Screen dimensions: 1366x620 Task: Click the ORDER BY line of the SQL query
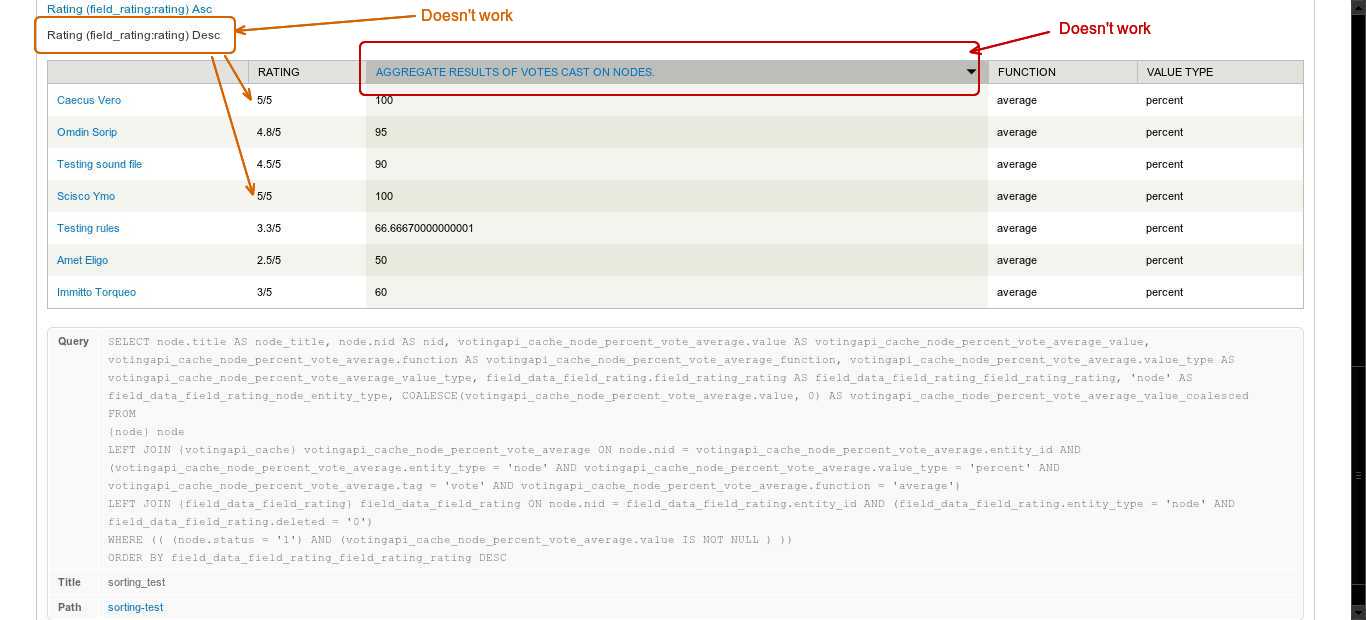[x=307, y=558]
